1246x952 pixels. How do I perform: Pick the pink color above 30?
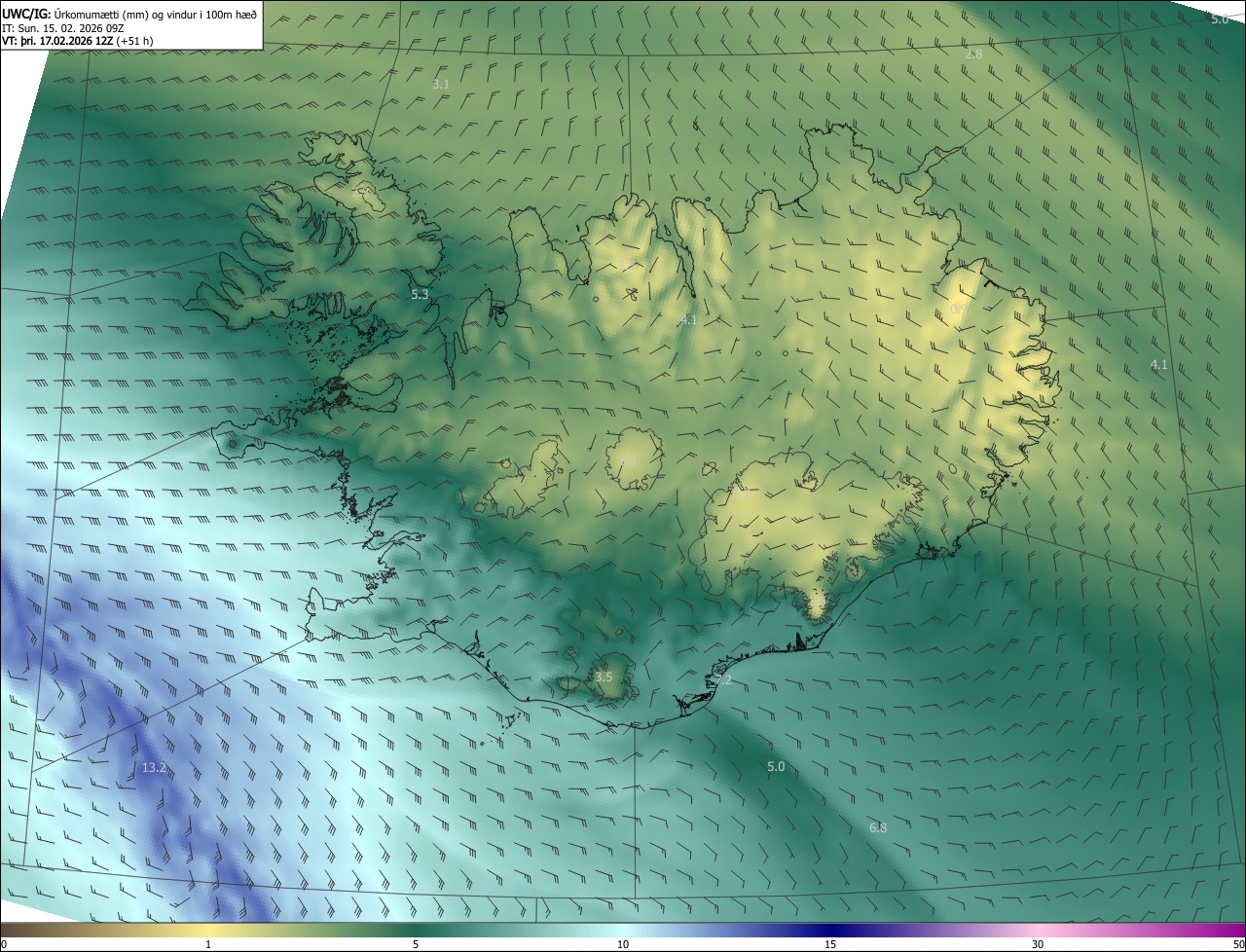pyautogui.click(x=1038, y=931)
